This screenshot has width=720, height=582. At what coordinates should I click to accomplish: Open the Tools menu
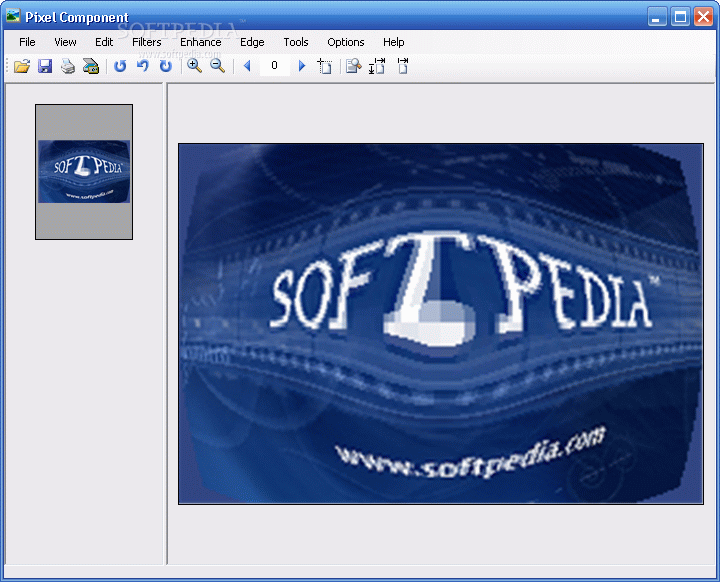tap(296, 42)
